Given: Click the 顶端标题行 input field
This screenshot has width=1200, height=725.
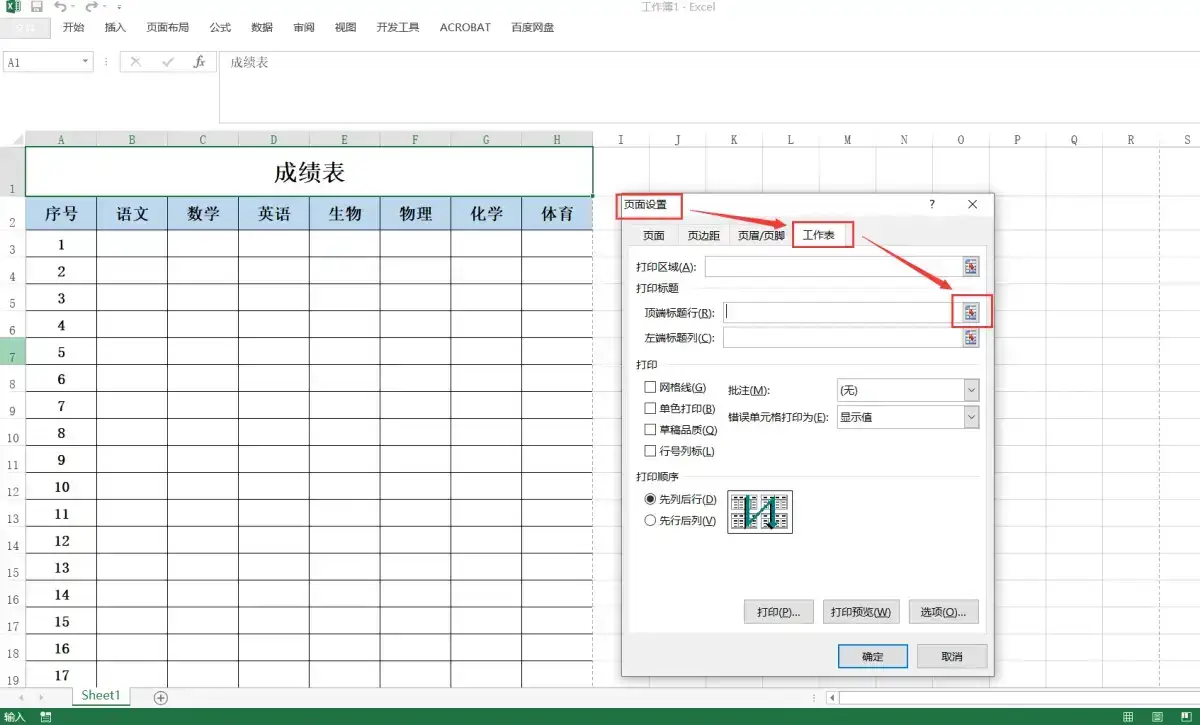Looking at the screenshot, I should pos(835,312).
